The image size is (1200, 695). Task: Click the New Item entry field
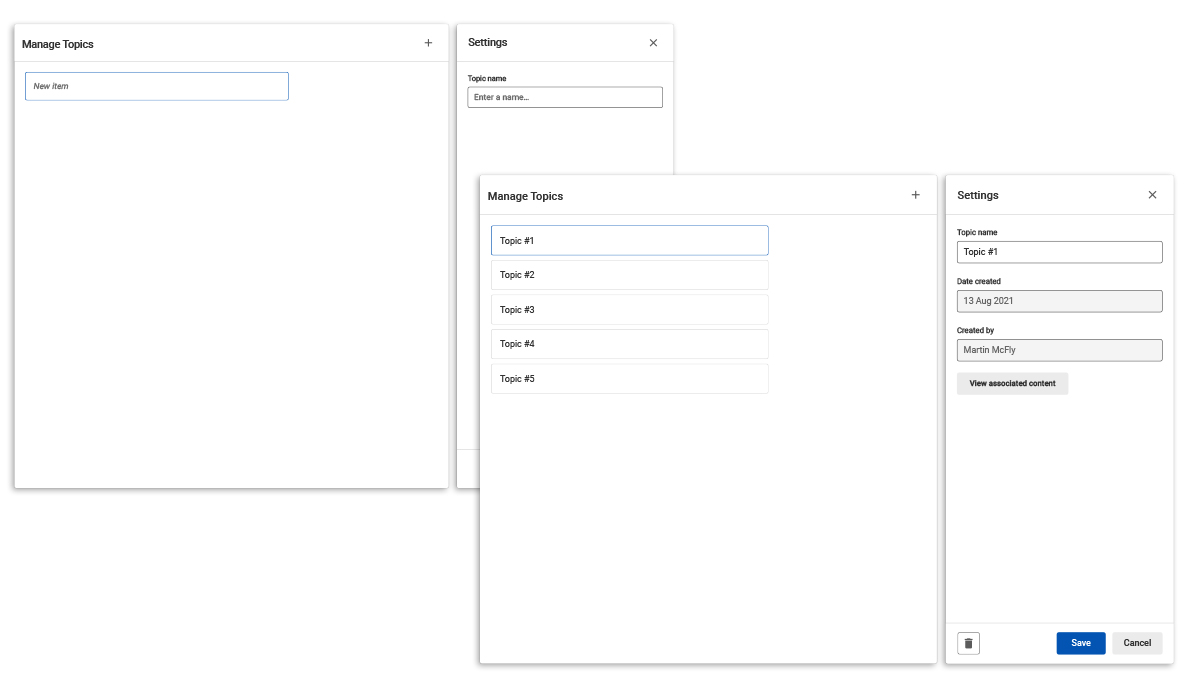pos(157,86)
